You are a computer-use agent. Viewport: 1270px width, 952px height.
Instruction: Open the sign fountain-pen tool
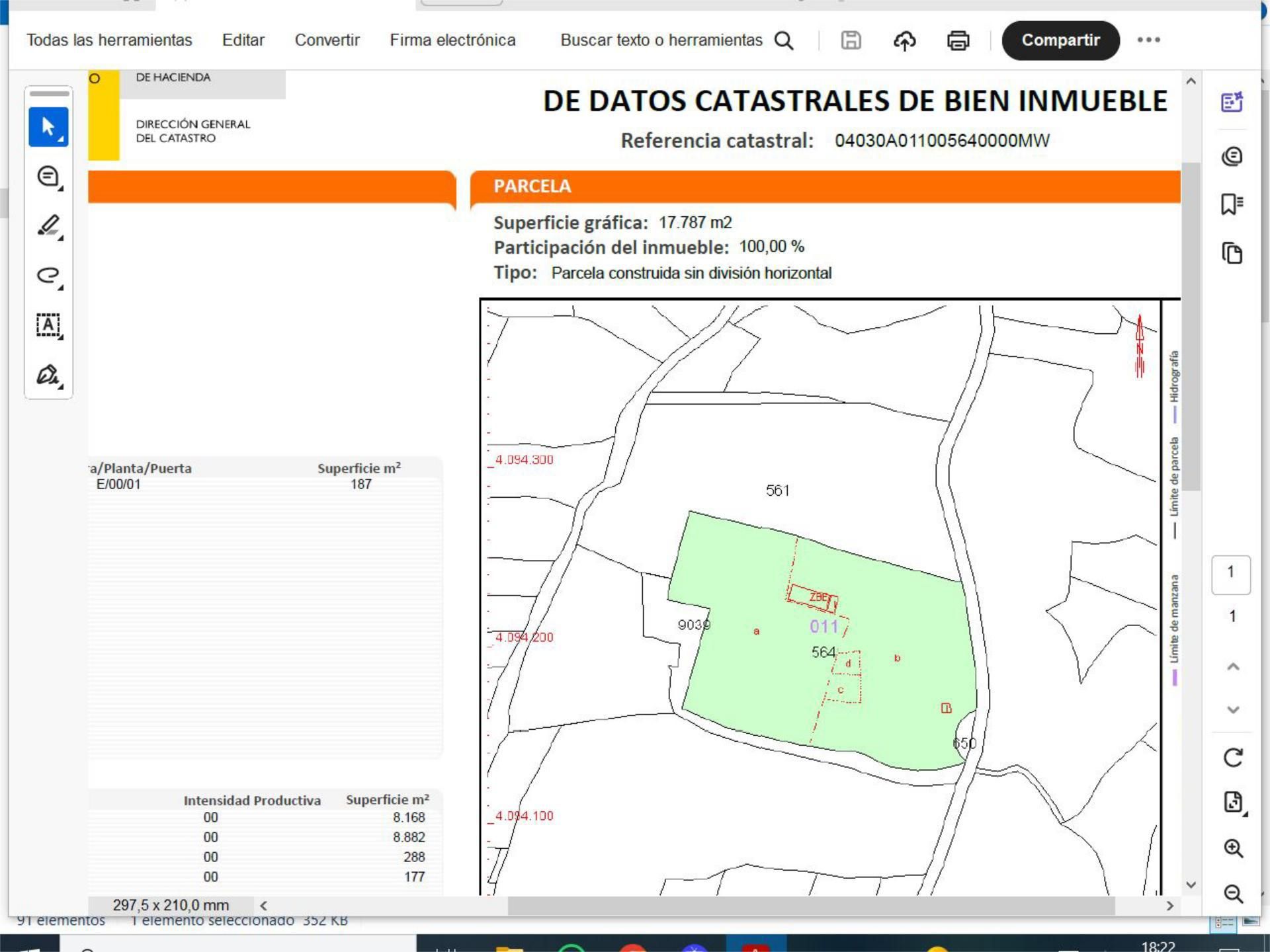coord(48,375)
